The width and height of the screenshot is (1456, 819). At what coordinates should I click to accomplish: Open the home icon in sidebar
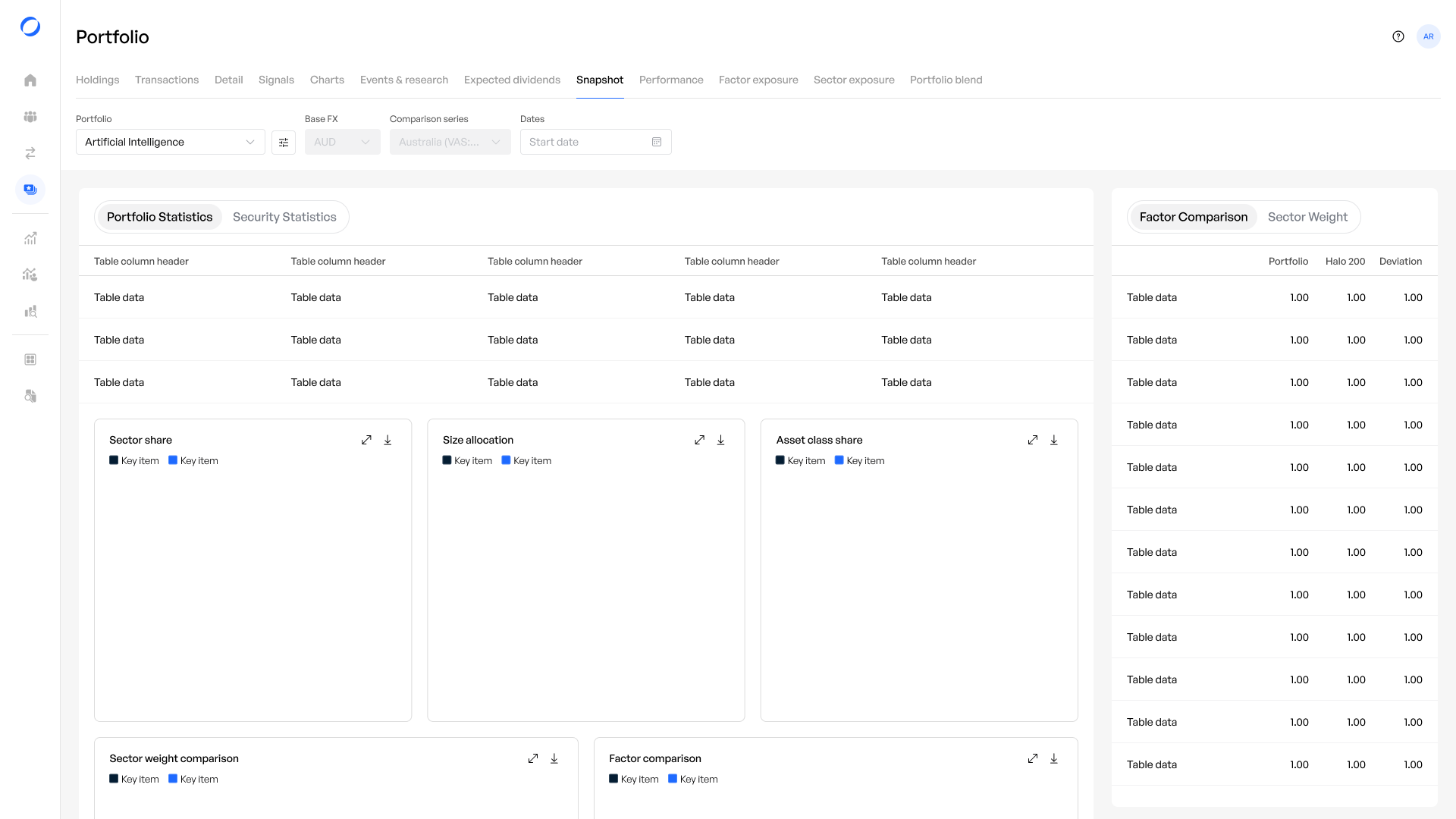click(30, 80)
